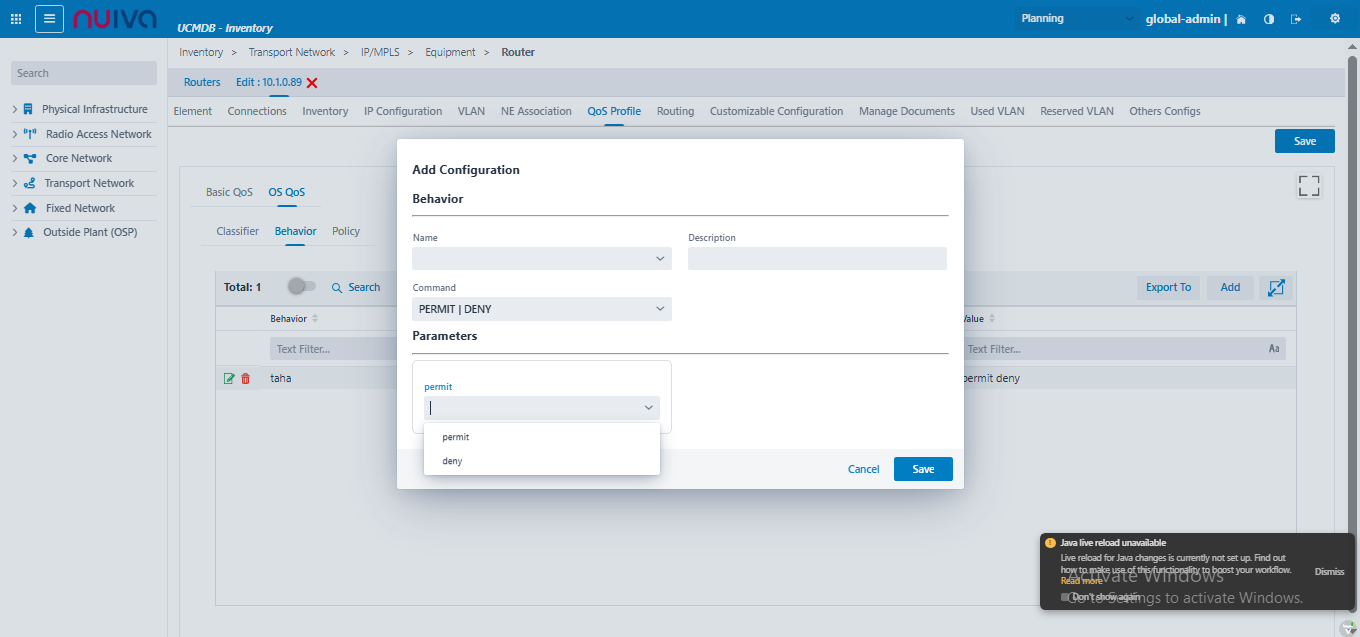
Task: Open the apps grid icon
Action: pyautogui.click(x=16, y=19)
